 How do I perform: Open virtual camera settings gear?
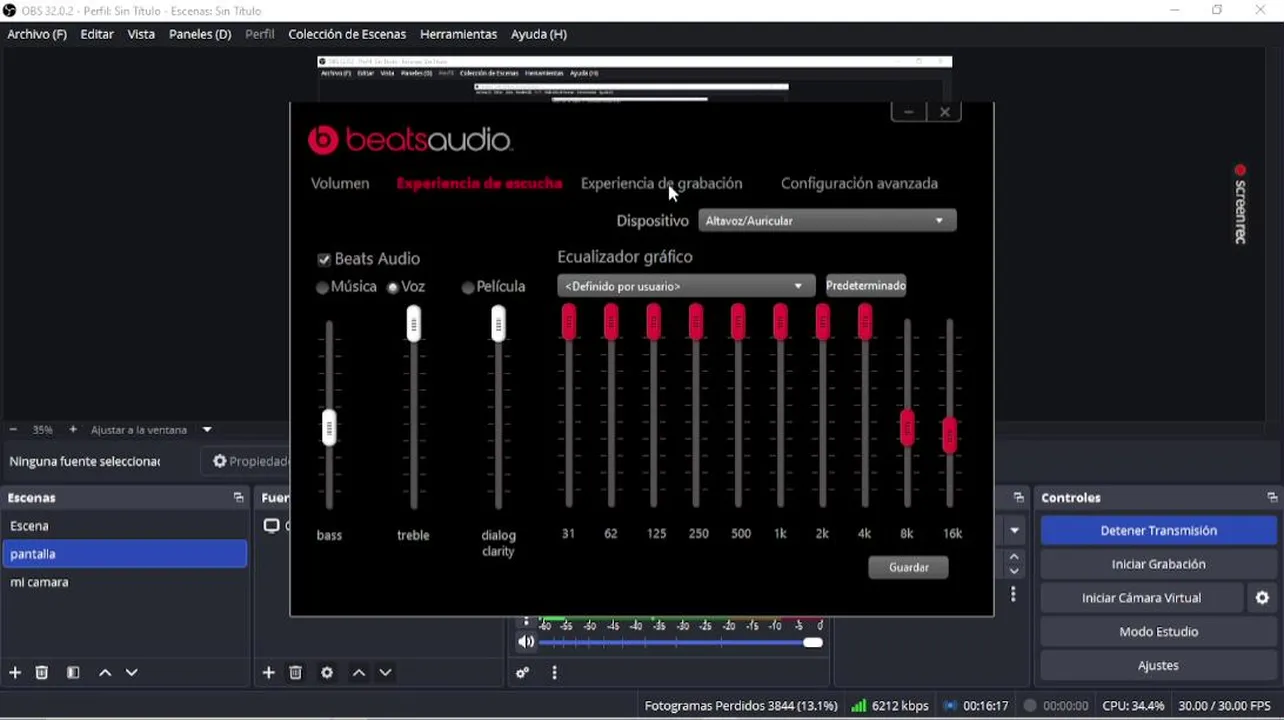[x=1262, y=598]
